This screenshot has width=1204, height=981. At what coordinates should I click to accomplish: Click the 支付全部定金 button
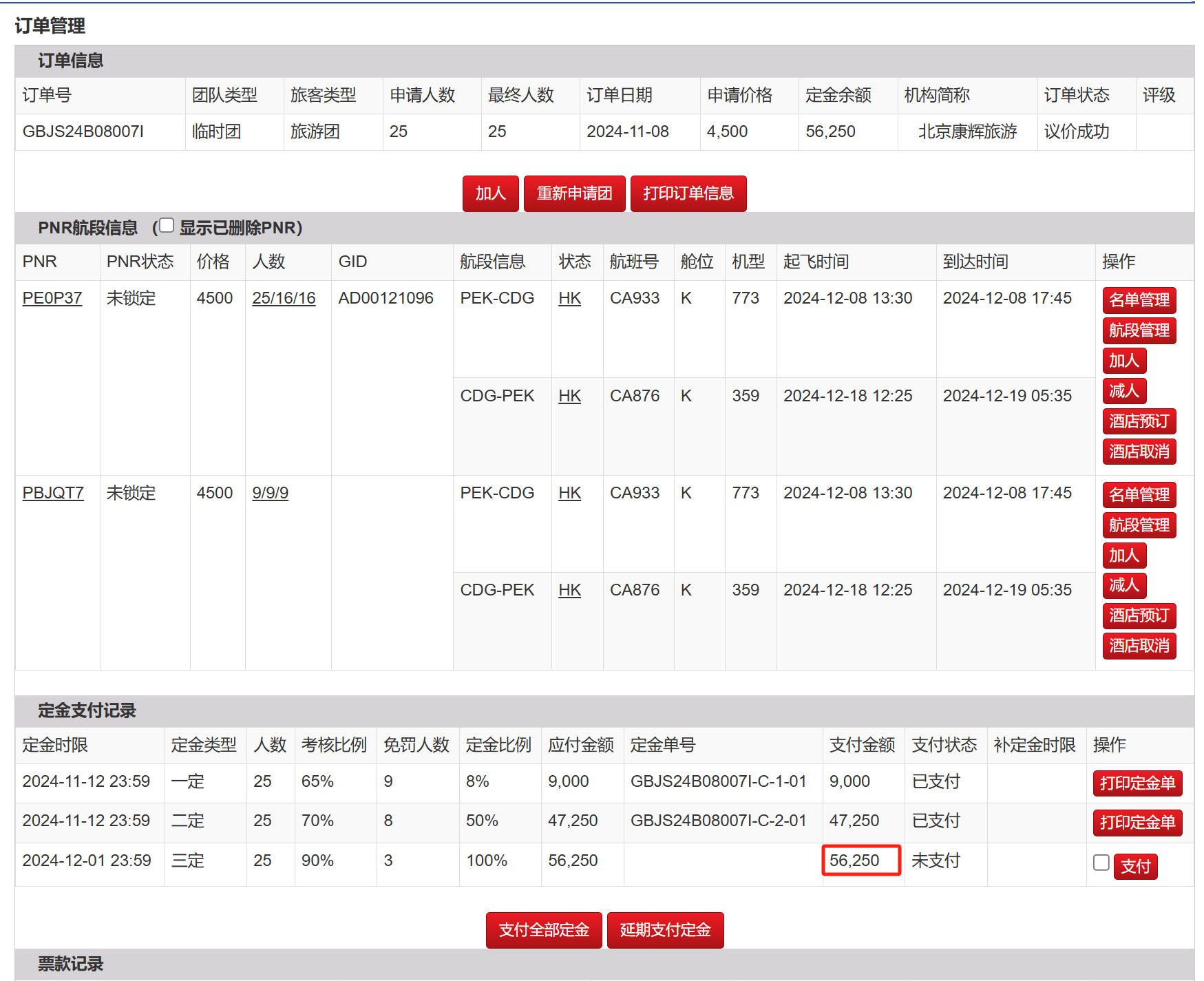tap(544, 930)
